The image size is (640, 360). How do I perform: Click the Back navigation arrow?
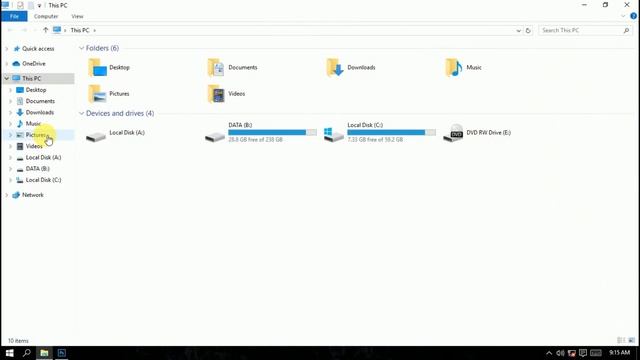[11, 30]
